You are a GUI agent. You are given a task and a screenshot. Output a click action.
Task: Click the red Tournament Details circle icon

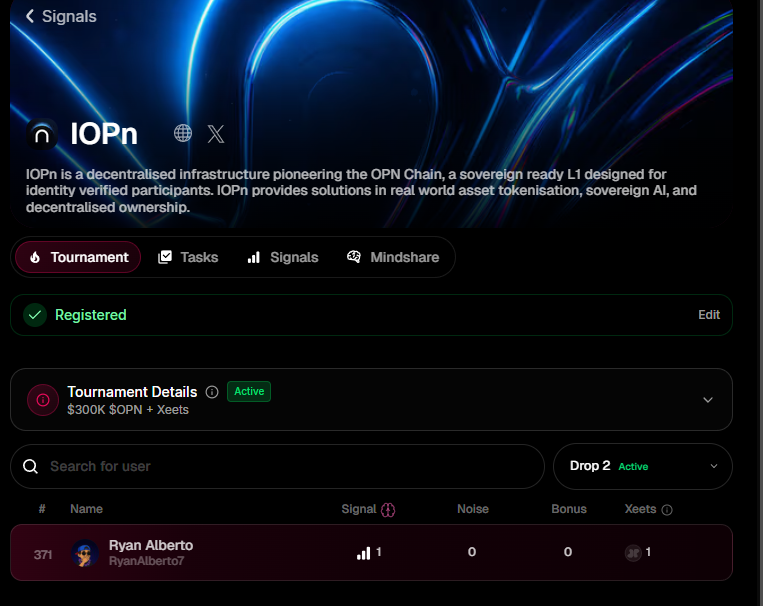tap(43, 400)
